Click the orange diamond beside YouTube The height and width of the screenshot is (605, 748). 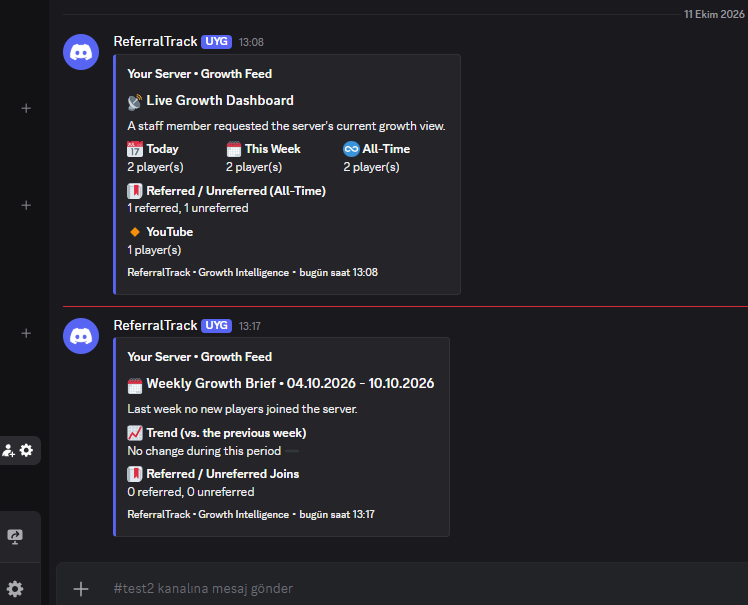[x=135, y=232]
